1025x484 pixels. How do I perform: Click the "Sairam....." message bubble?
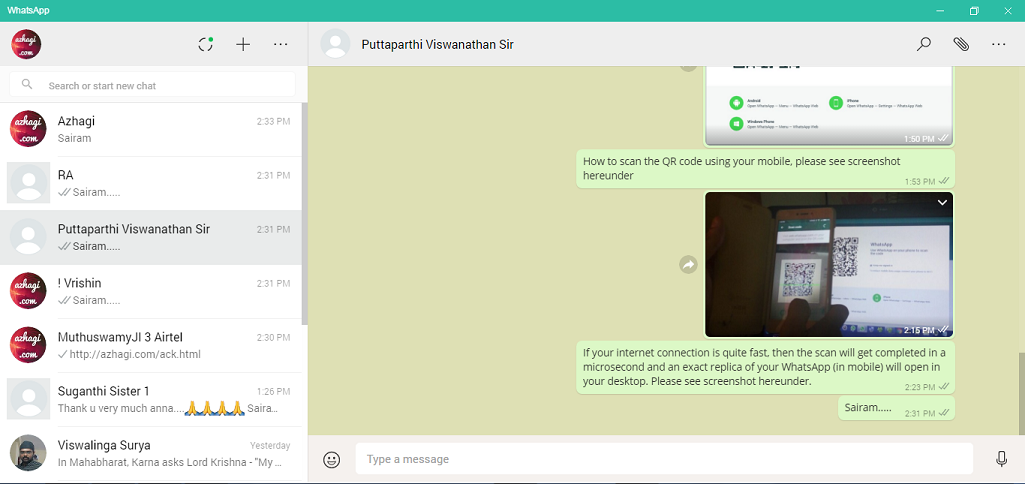coord(896,408)
